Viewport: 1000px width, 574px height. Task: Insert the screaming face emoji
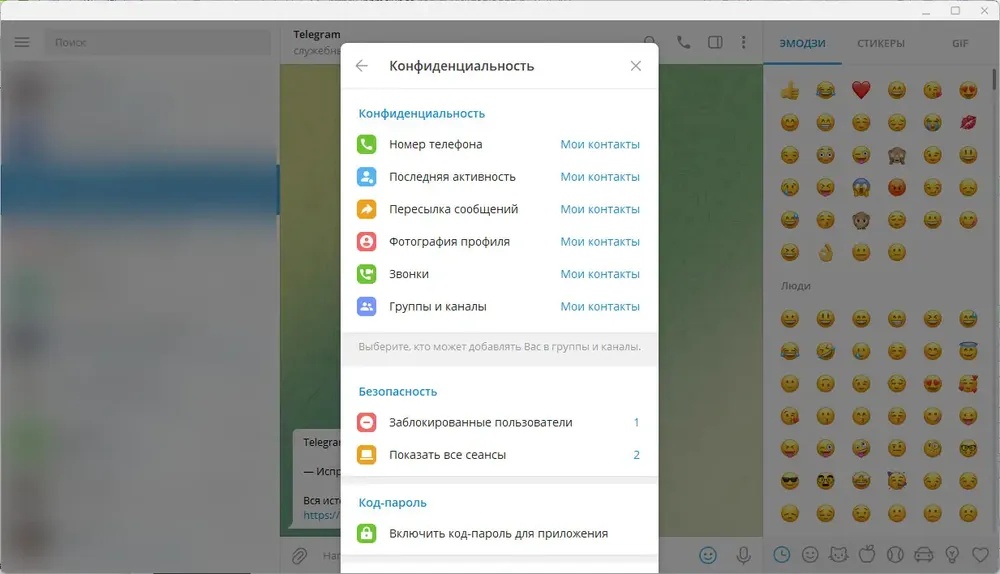[861, 188]
